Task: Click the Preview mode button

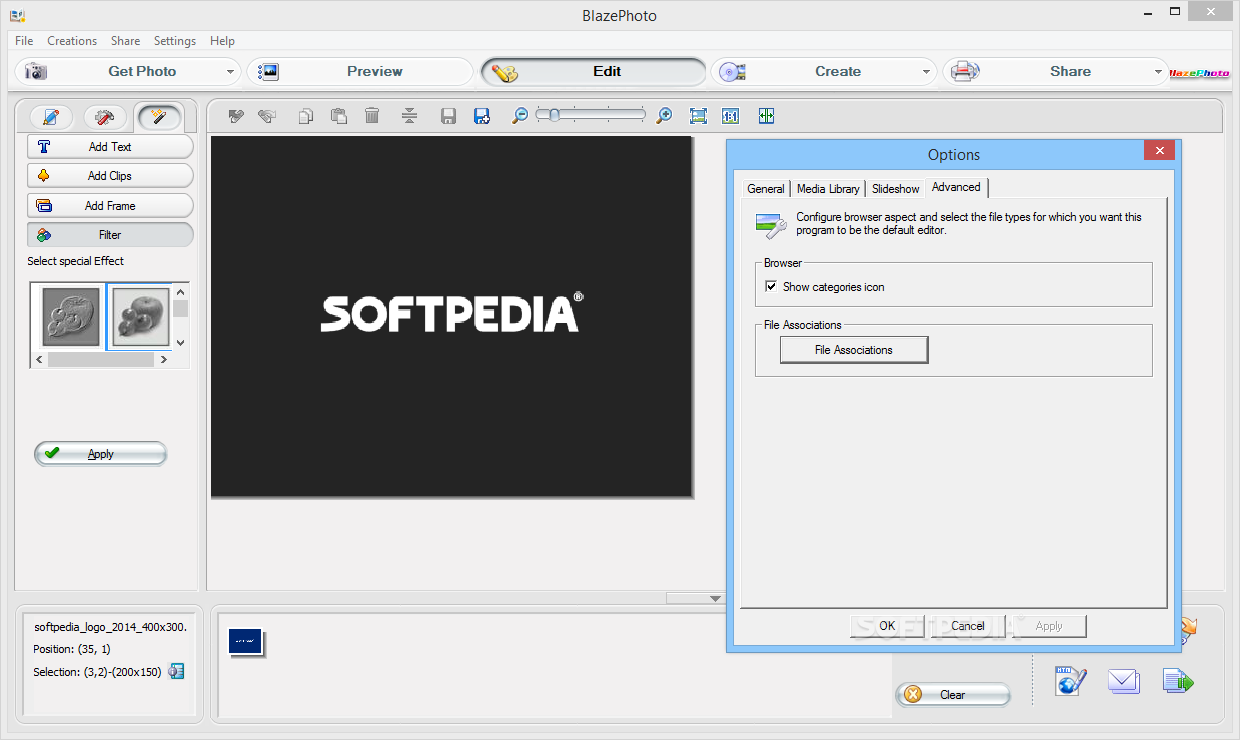Action: coord(360,72)
